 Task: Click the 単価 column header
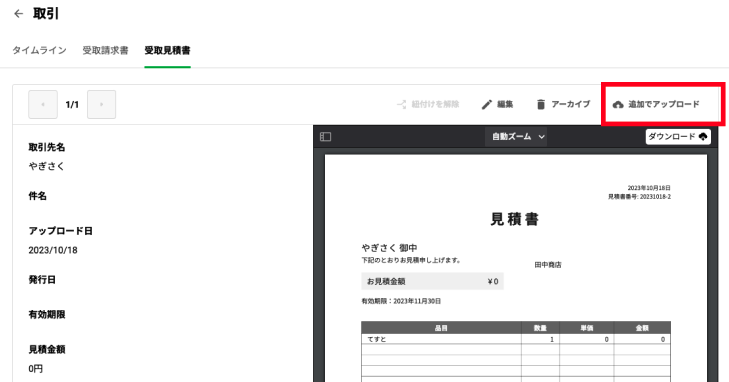(x=587, y=328)
